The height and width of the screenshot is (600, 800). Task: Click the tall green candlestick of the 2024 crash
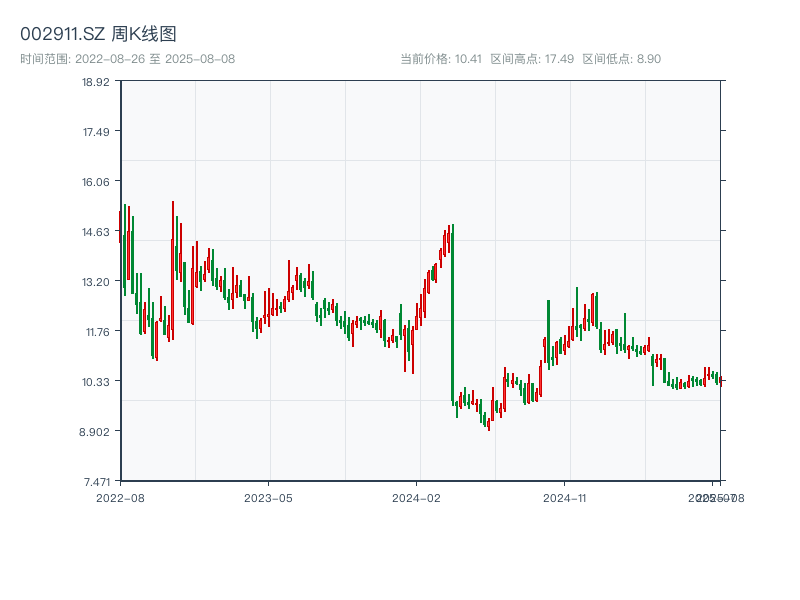pos(453,314)
